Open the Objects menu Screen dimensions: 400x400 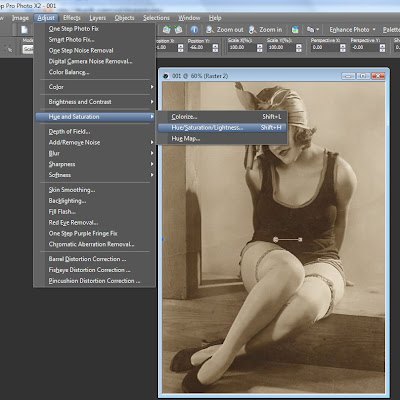(x=124, y=18)
